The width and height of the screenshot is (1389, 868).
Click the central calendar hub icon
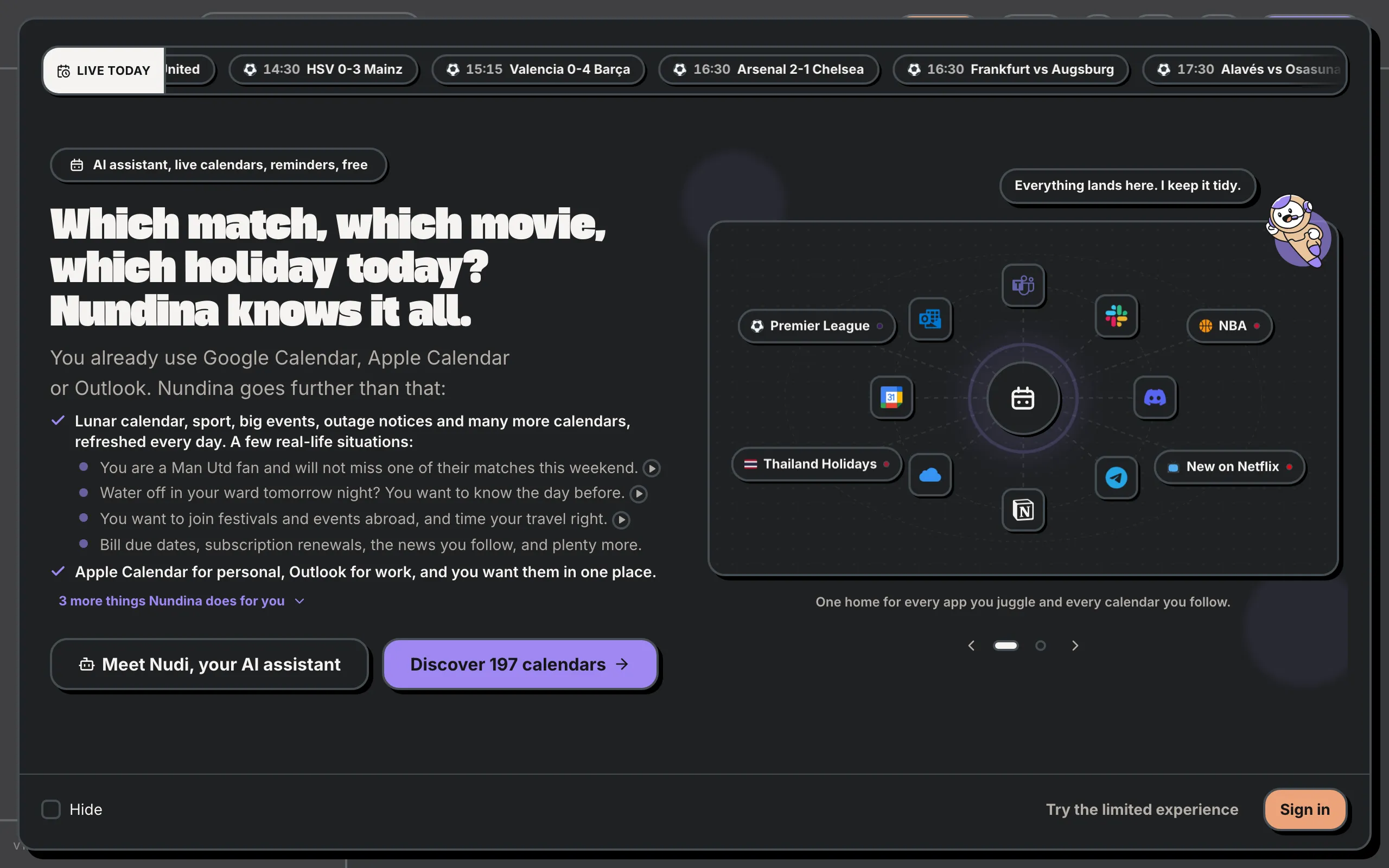[1023, 398]
